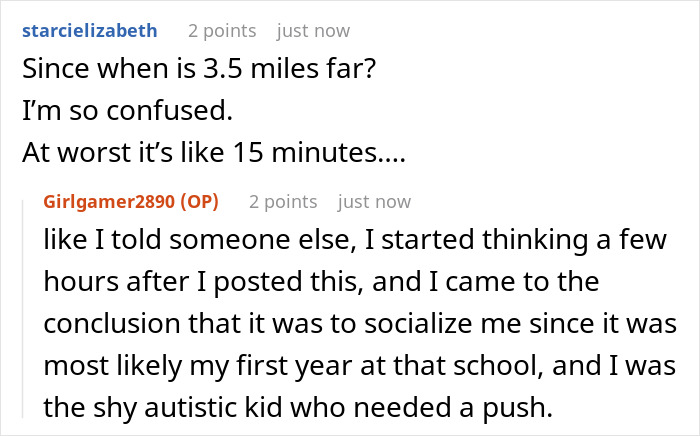
Task: Click the text 'I'm so confused.'
Action: (x=128, y=110)
